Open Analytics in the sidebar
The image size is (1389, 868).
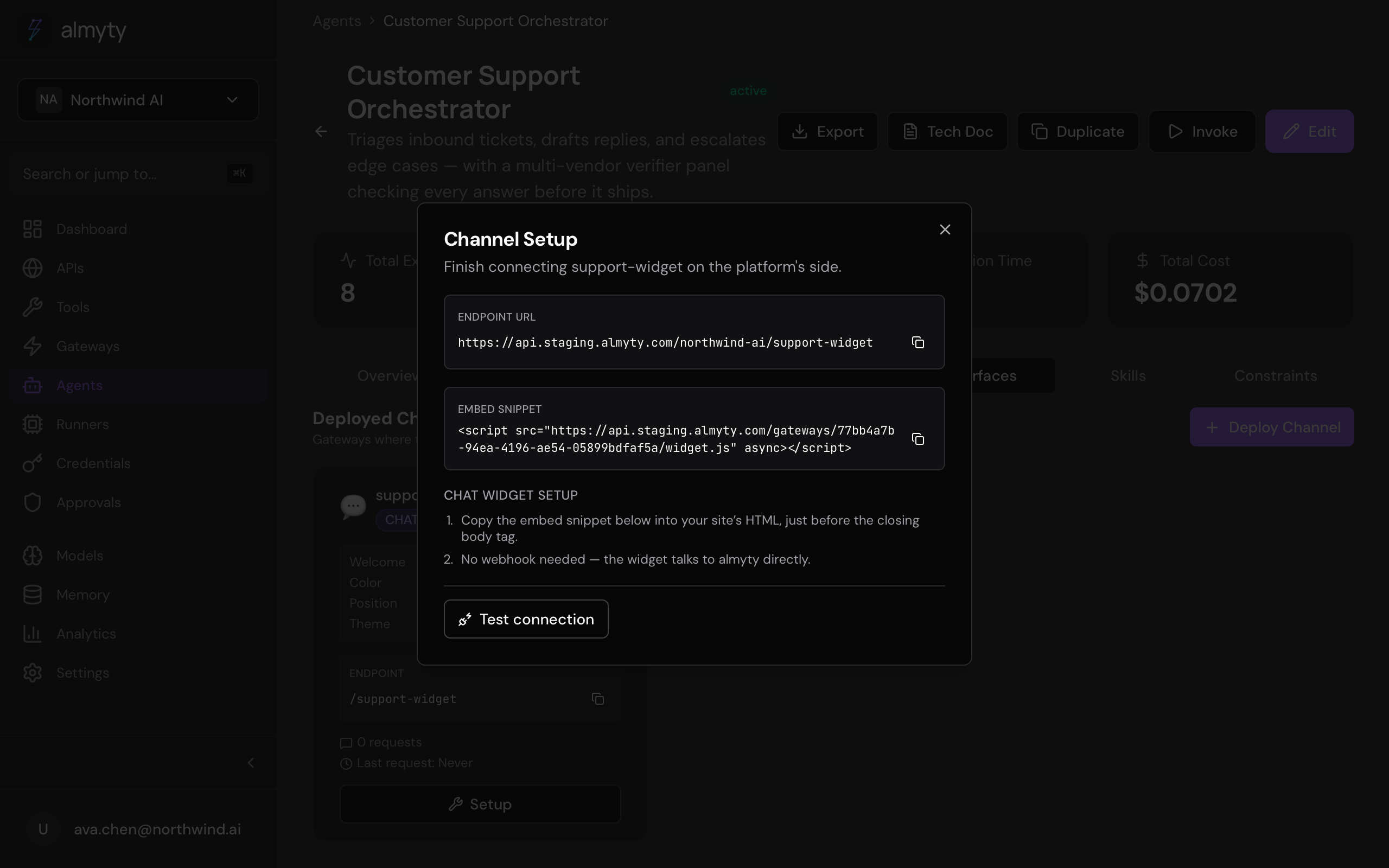(x=138, y=634)
